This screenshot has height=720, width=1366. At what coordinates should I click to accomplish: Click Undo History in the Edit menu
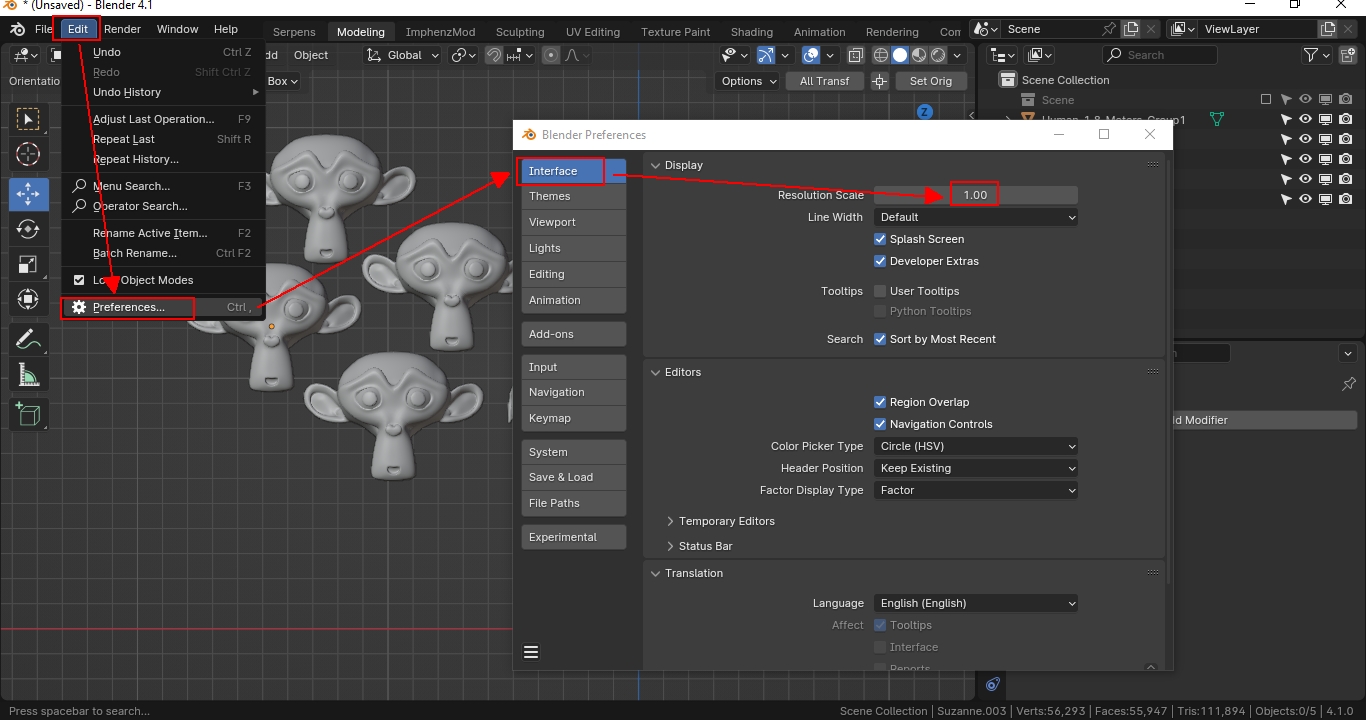(x=127, y=92)
